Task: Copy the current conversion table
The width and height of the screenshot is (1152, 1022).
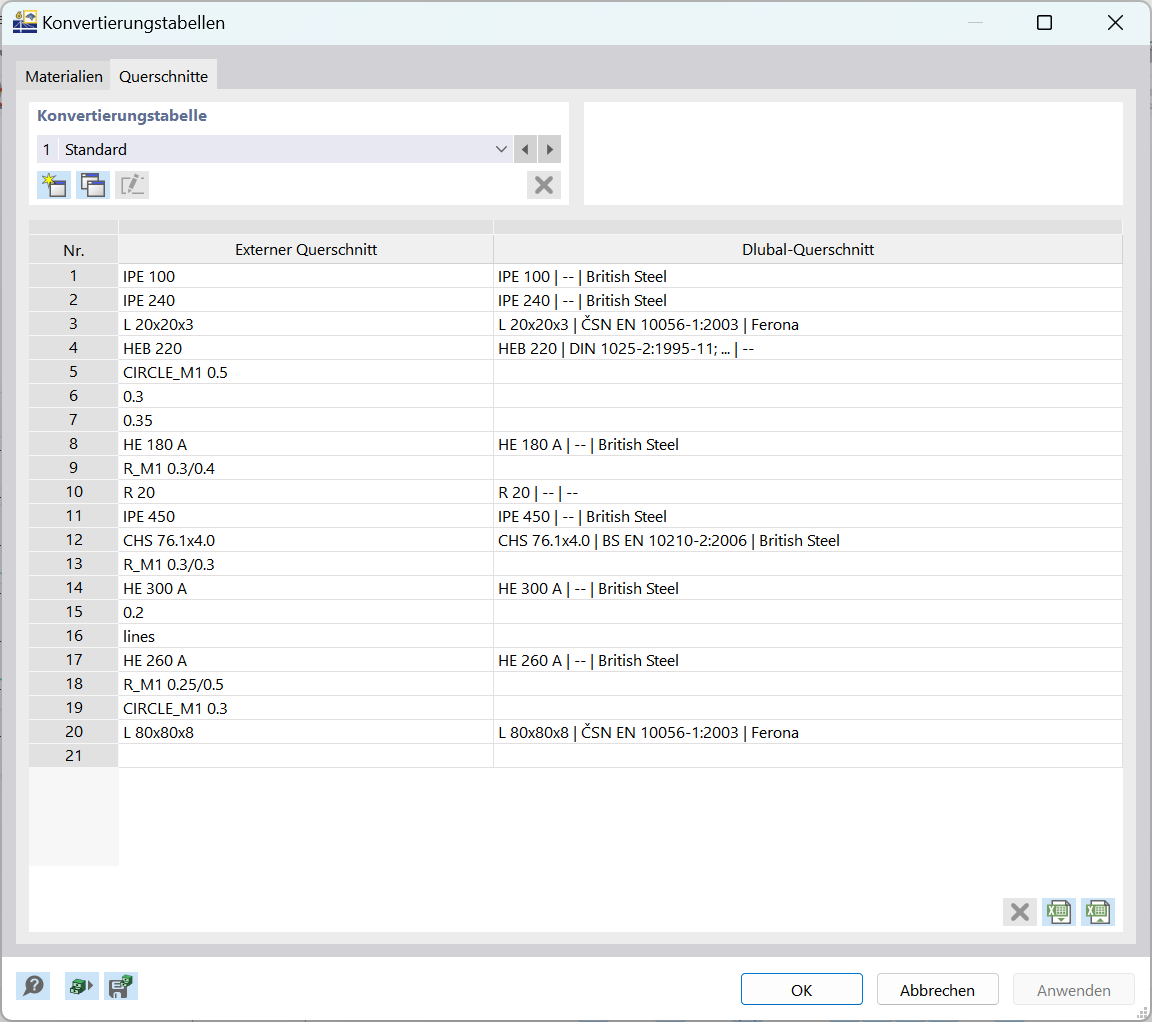Action: click(x=93, y=185)
